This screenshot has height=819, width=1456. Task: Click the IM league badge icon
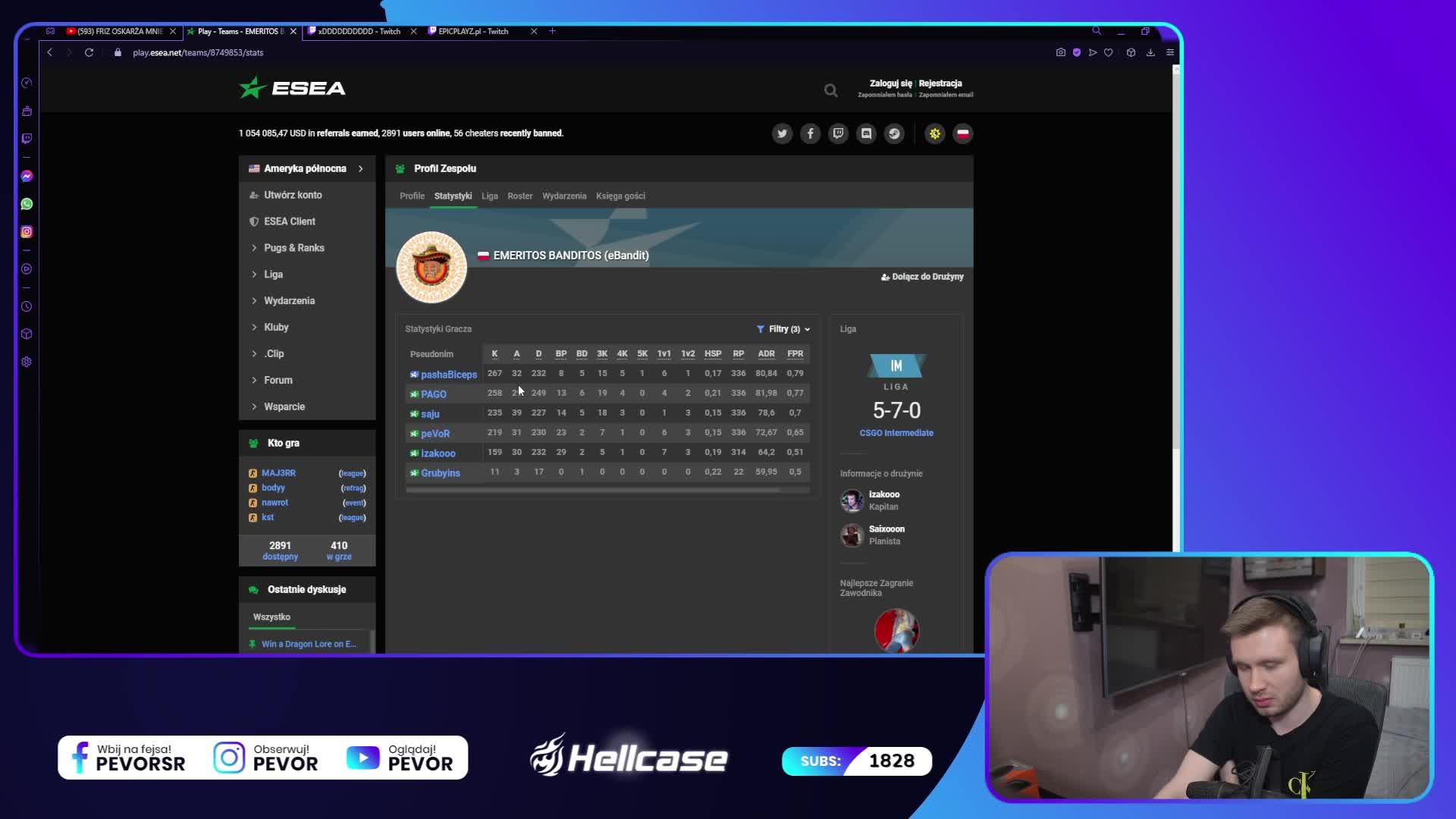[x=896, y=366]
